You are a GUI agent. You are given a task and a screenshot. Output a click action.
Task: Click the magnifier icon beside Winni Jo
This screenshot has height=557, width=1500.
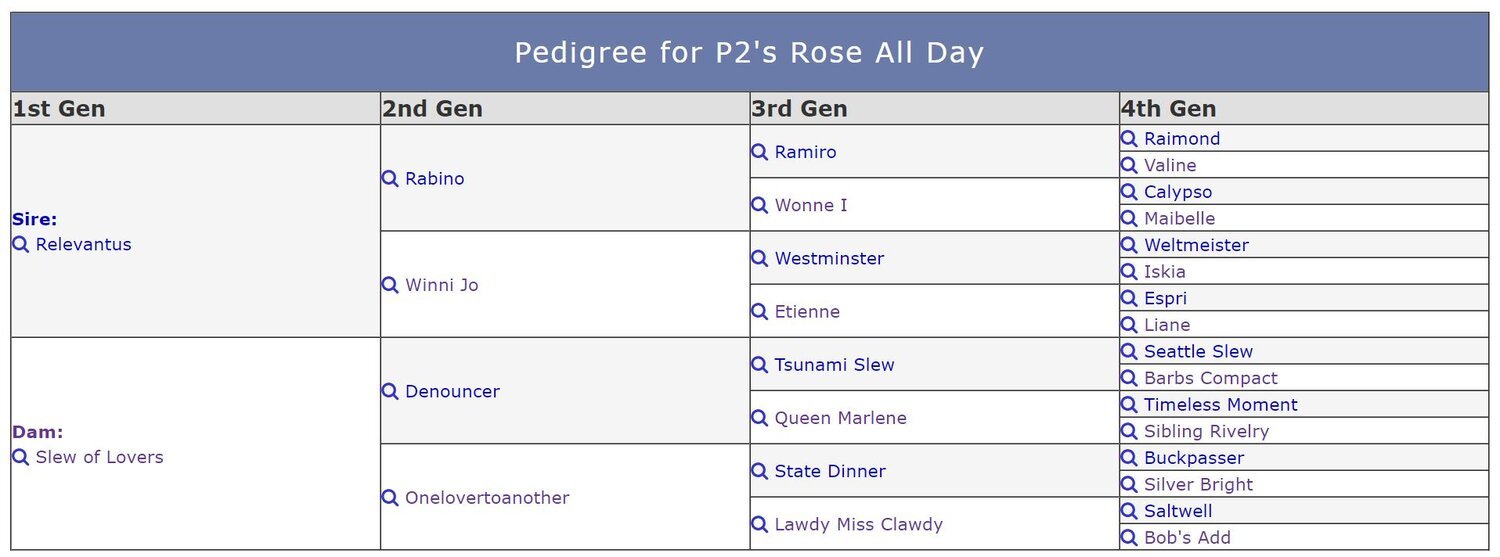point(390,285)
